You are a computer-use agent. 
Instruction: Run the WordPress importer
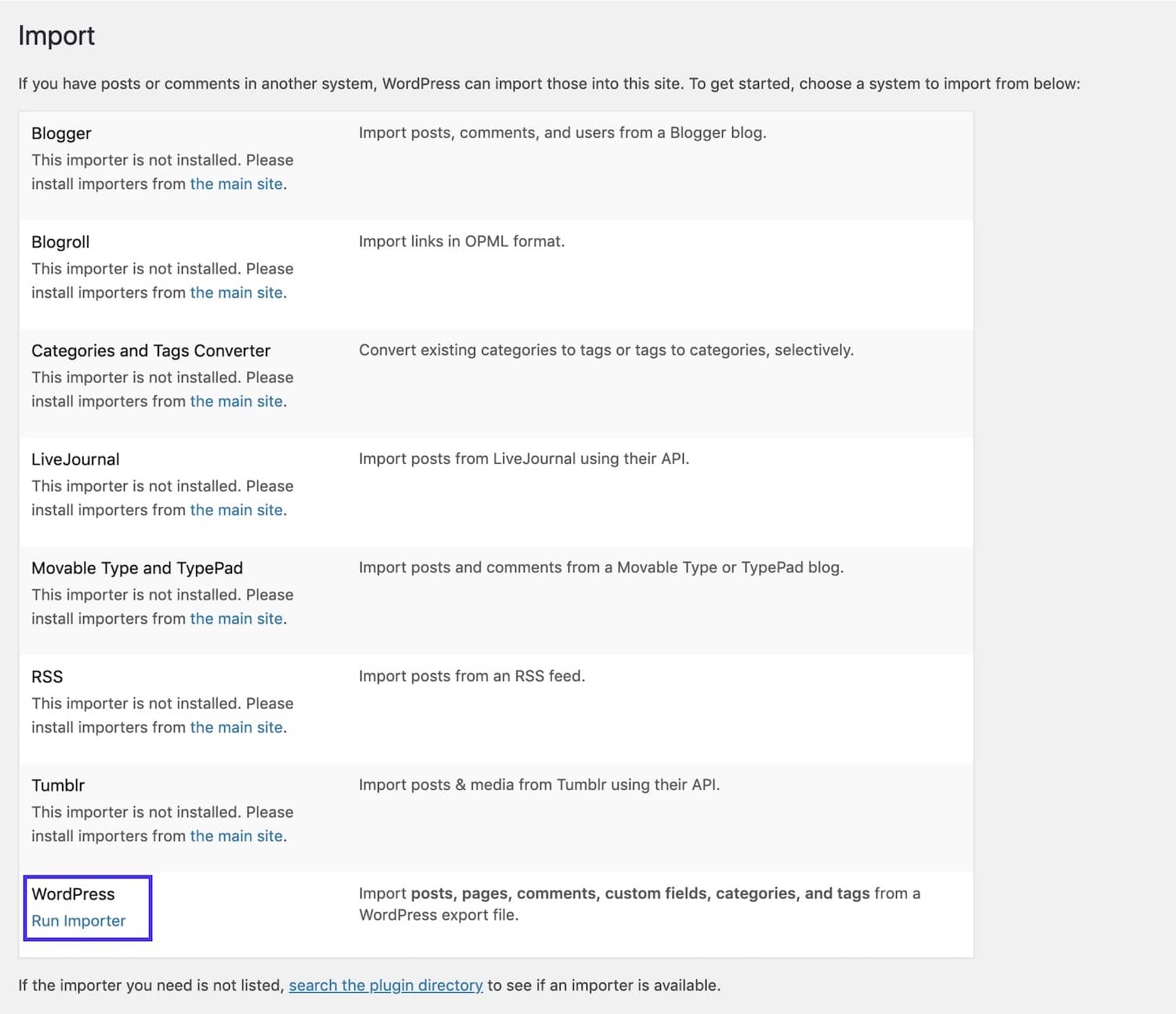(78, 921)
